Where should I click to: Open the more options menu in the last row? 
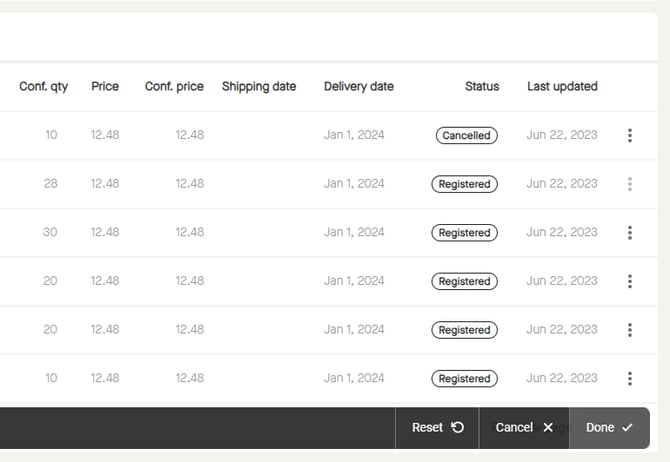[x=629, y=378]
